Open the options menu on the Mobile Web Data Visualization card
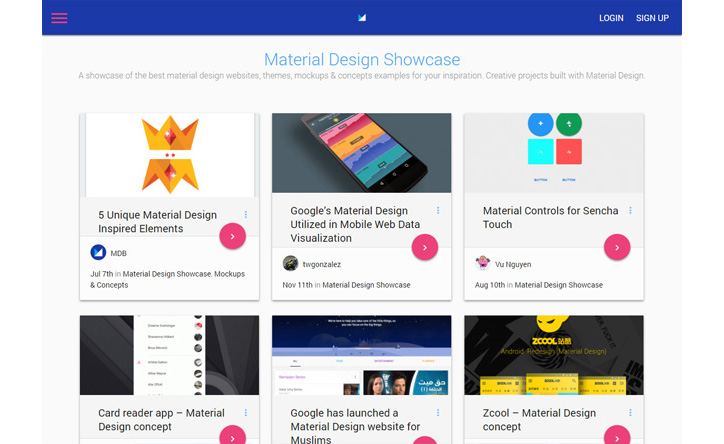This screenshot has width=724, height=444. [438, 210]
